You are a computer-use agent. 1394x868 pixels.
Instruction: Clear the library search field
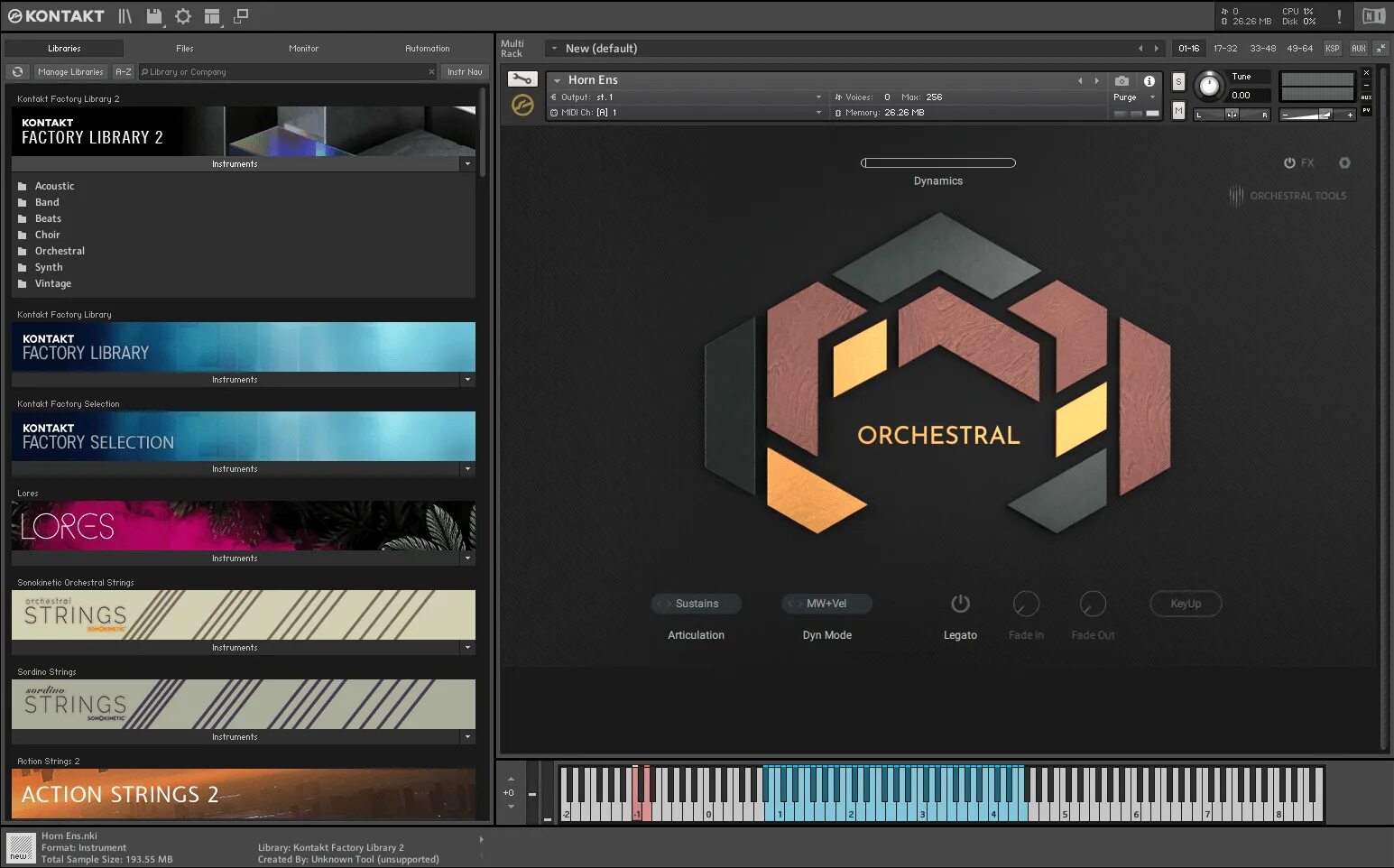(431, 71)
